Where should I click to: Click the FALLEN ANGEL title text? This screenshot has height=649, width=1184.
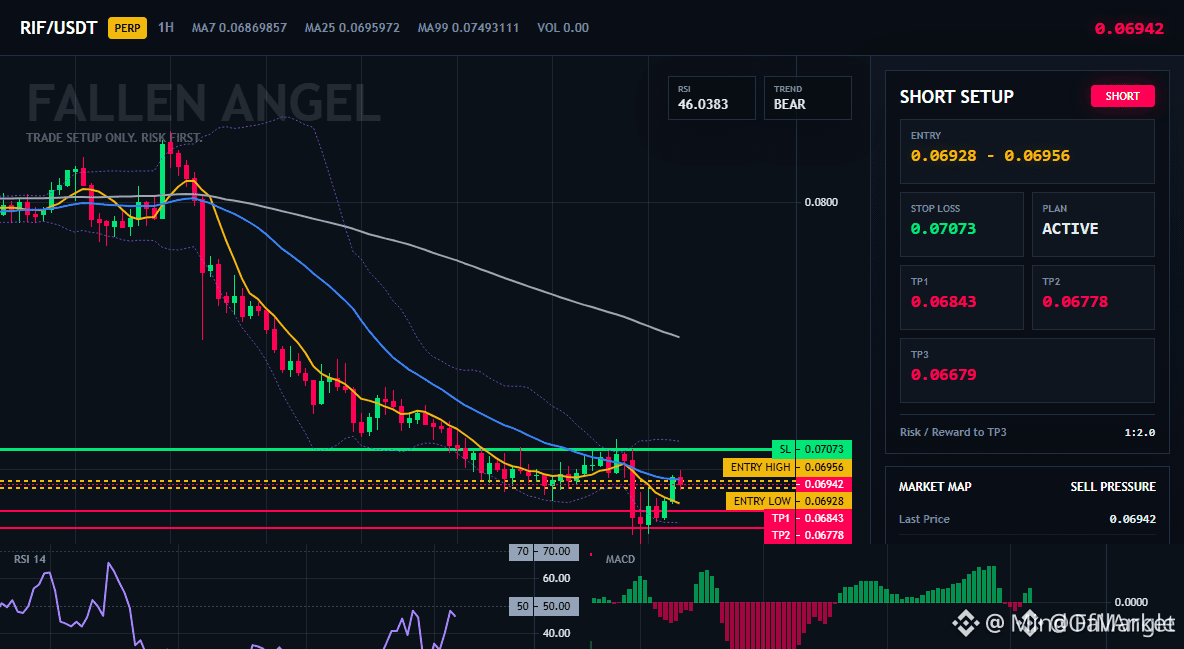pyautogui.click(x=204, y=104)
